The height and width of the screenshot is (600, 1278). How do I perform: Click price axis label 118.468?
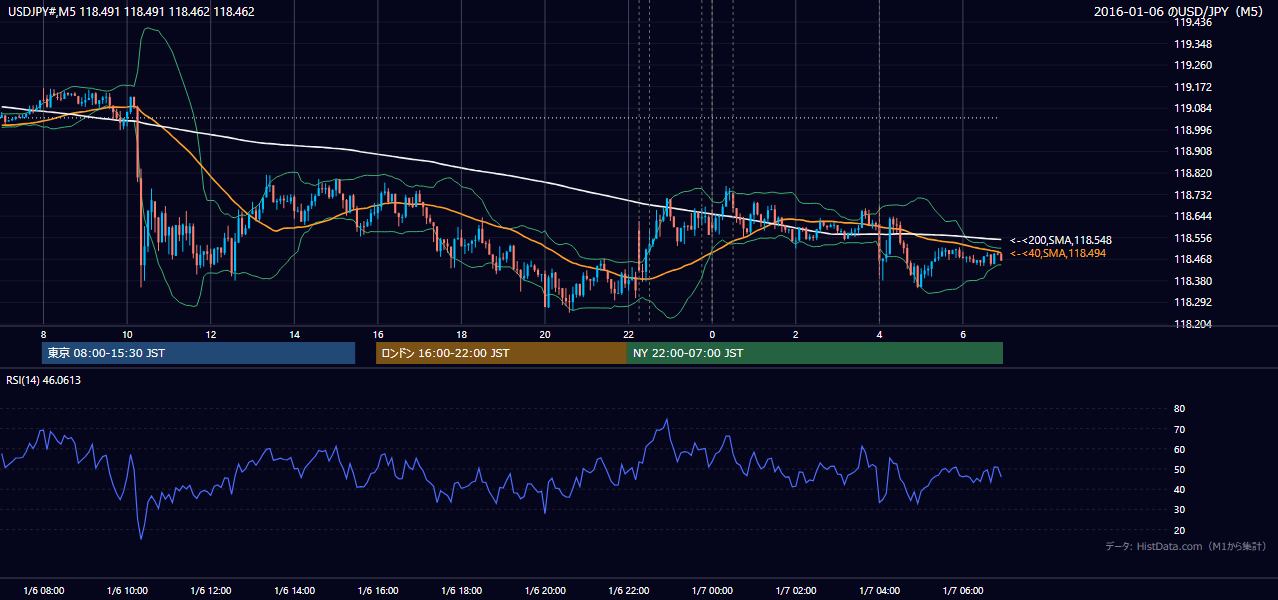[x=1192, y=259]
